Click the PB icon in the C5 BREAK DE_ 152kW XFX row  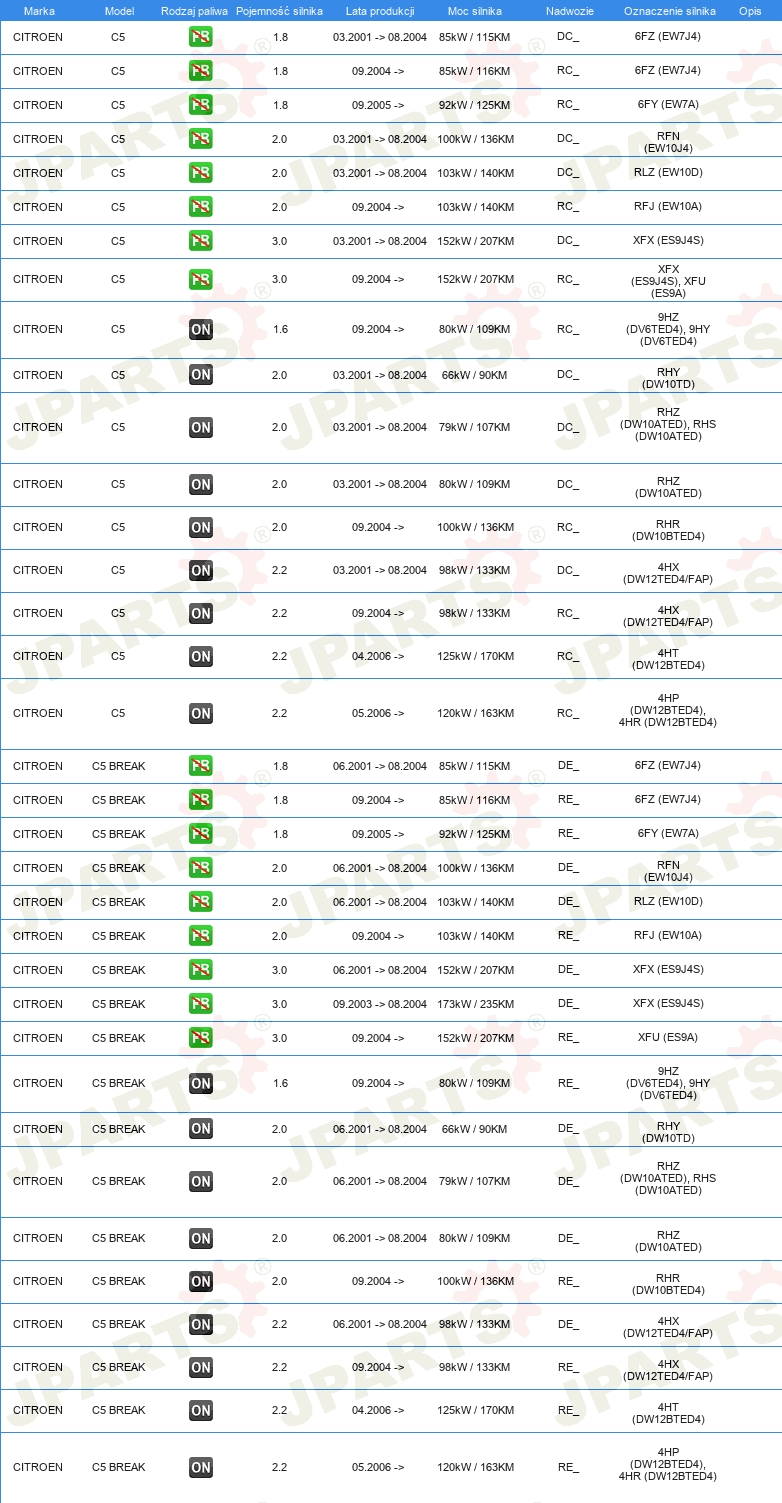200,970
